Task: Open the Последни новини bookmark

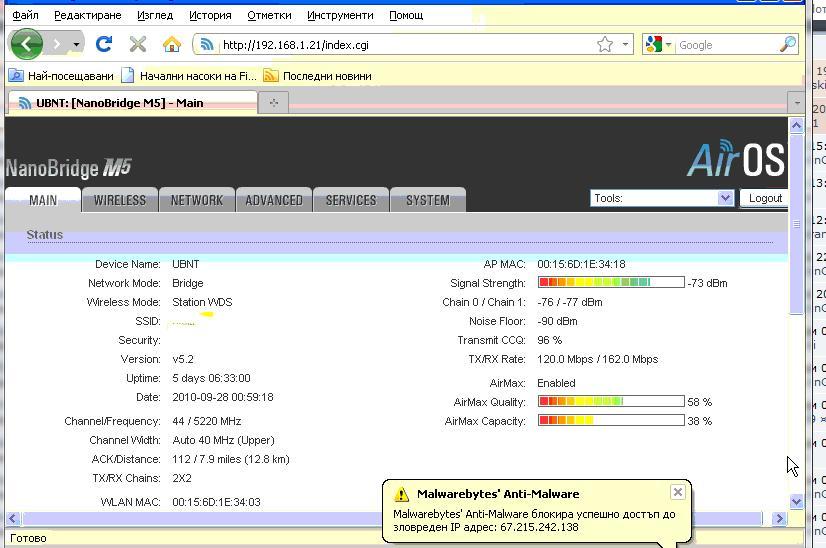Action: pos(326,75)
